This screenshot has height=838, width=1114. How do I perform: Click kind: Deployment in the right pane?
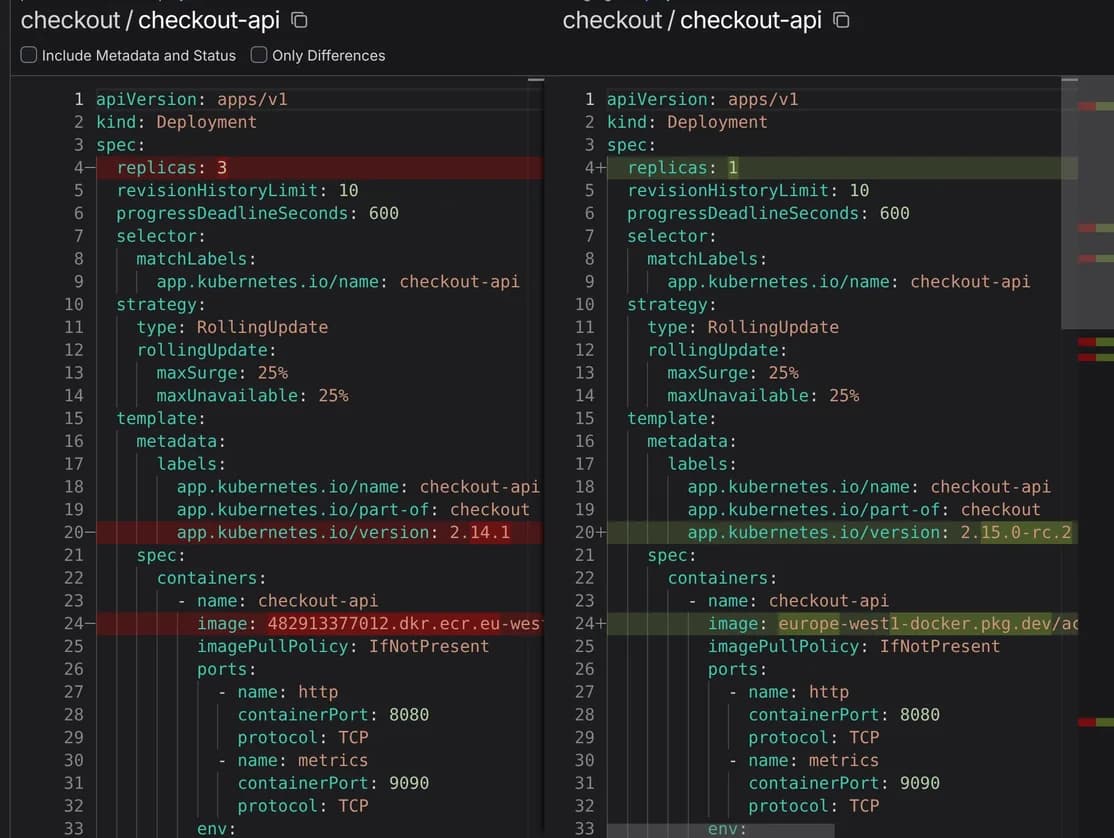[687, 122]
